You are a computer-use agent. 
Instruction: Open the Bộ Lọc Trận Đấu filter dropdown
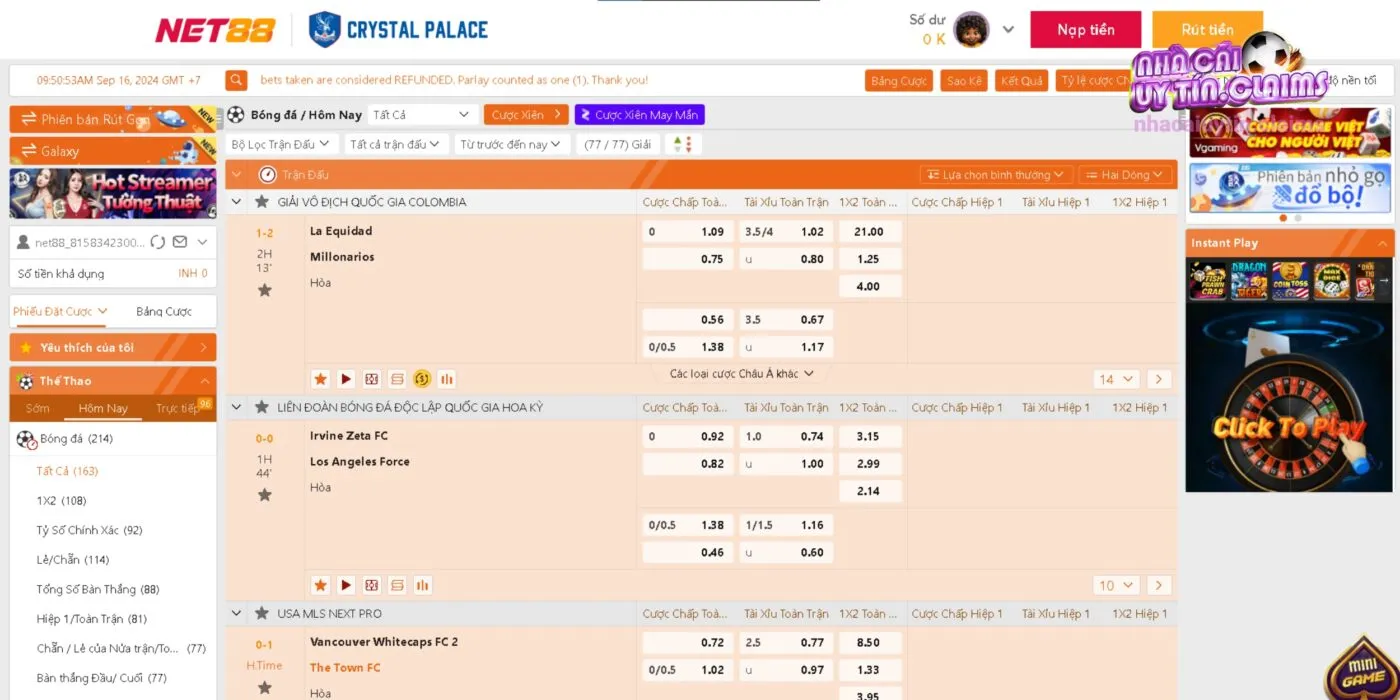pos(280,144)
